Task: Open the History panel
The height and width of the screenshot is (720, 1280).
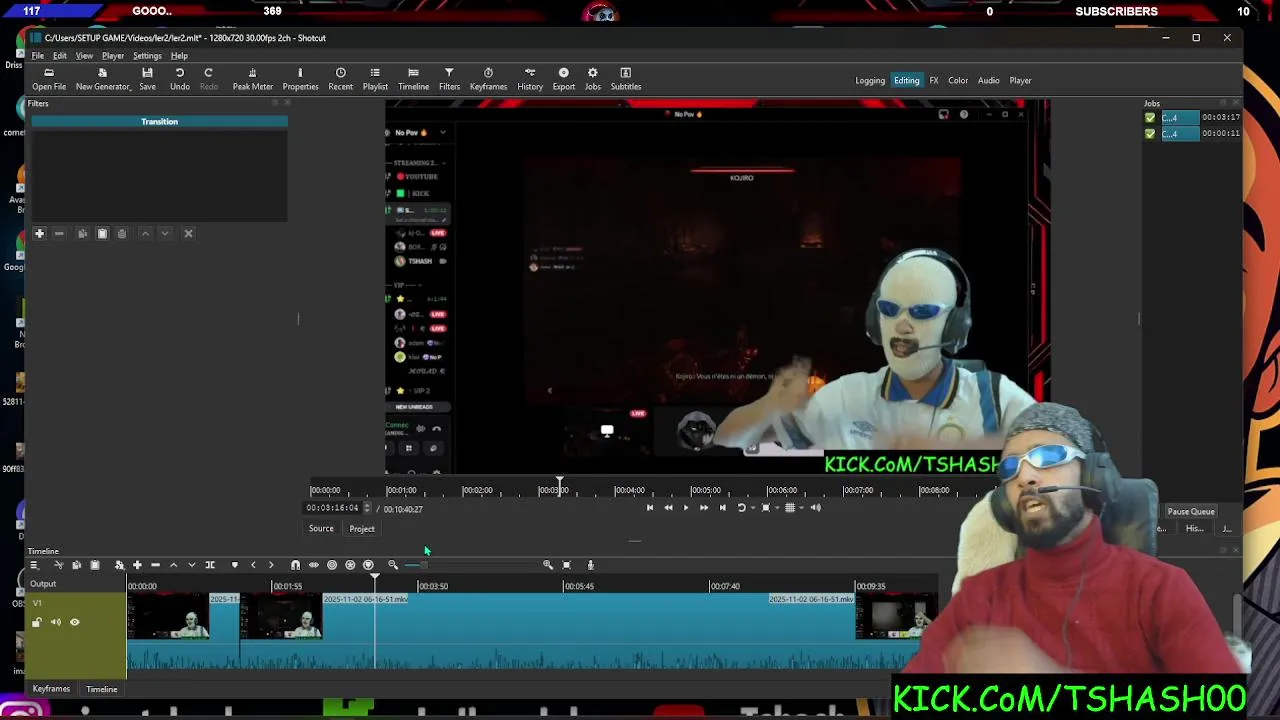Action: [x=530, y=79]
